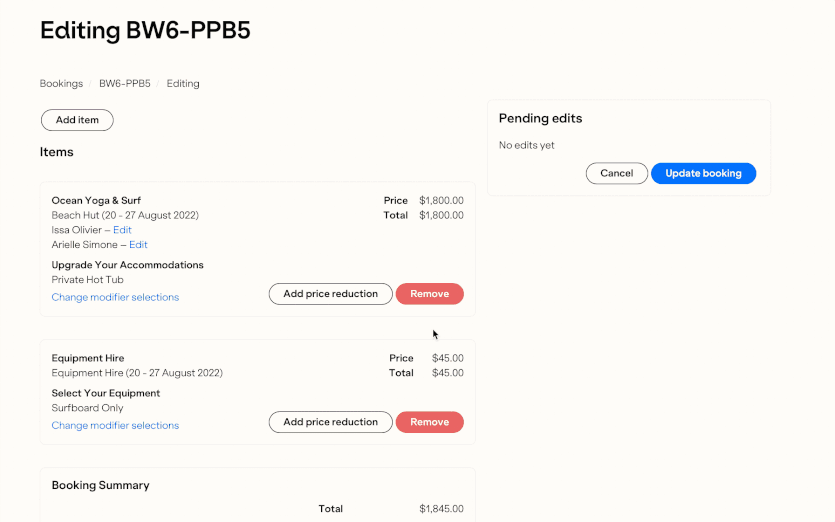The height and width of the screenshot is (522, 835).
Task: Edit guest Arielle Simone
Action: (138, 245)
